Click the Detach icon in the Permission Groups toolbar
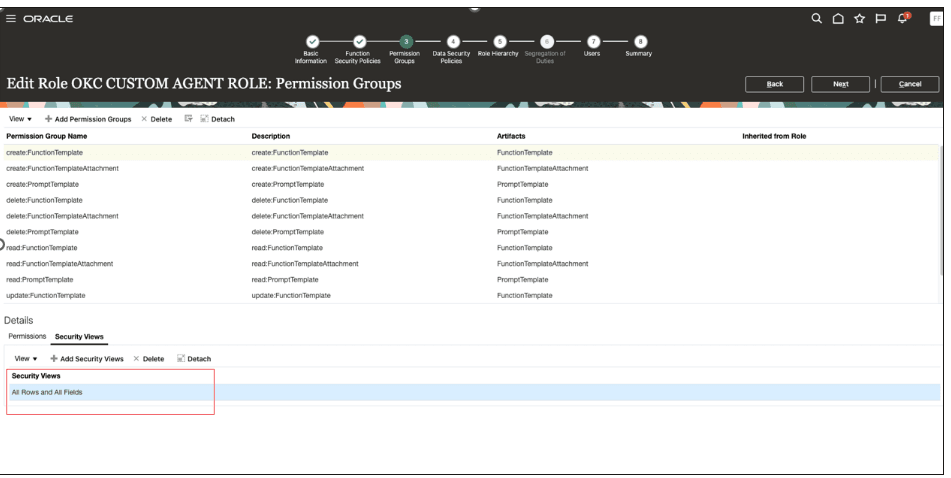This screenshot has width=951, height=478. (x=204, y=119)
